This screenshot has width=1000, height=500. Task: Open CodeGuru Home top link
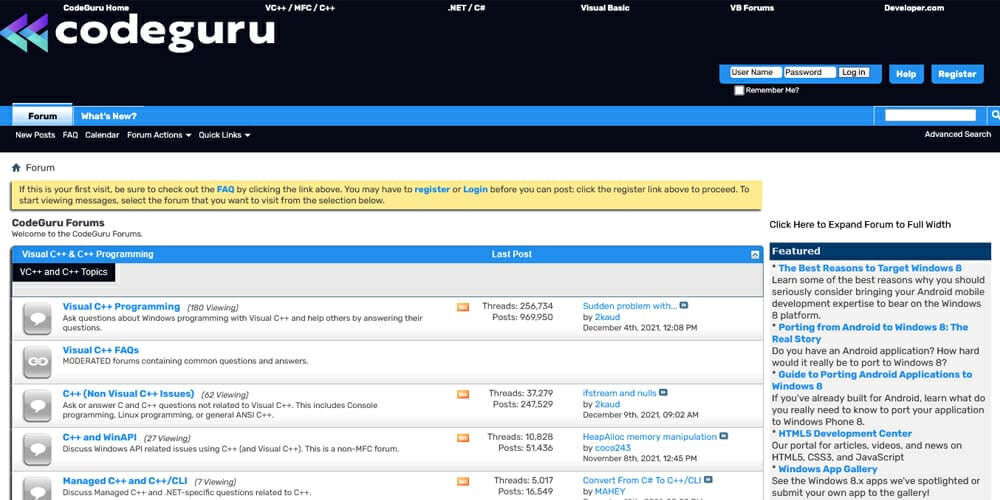[x=96, y=8]
